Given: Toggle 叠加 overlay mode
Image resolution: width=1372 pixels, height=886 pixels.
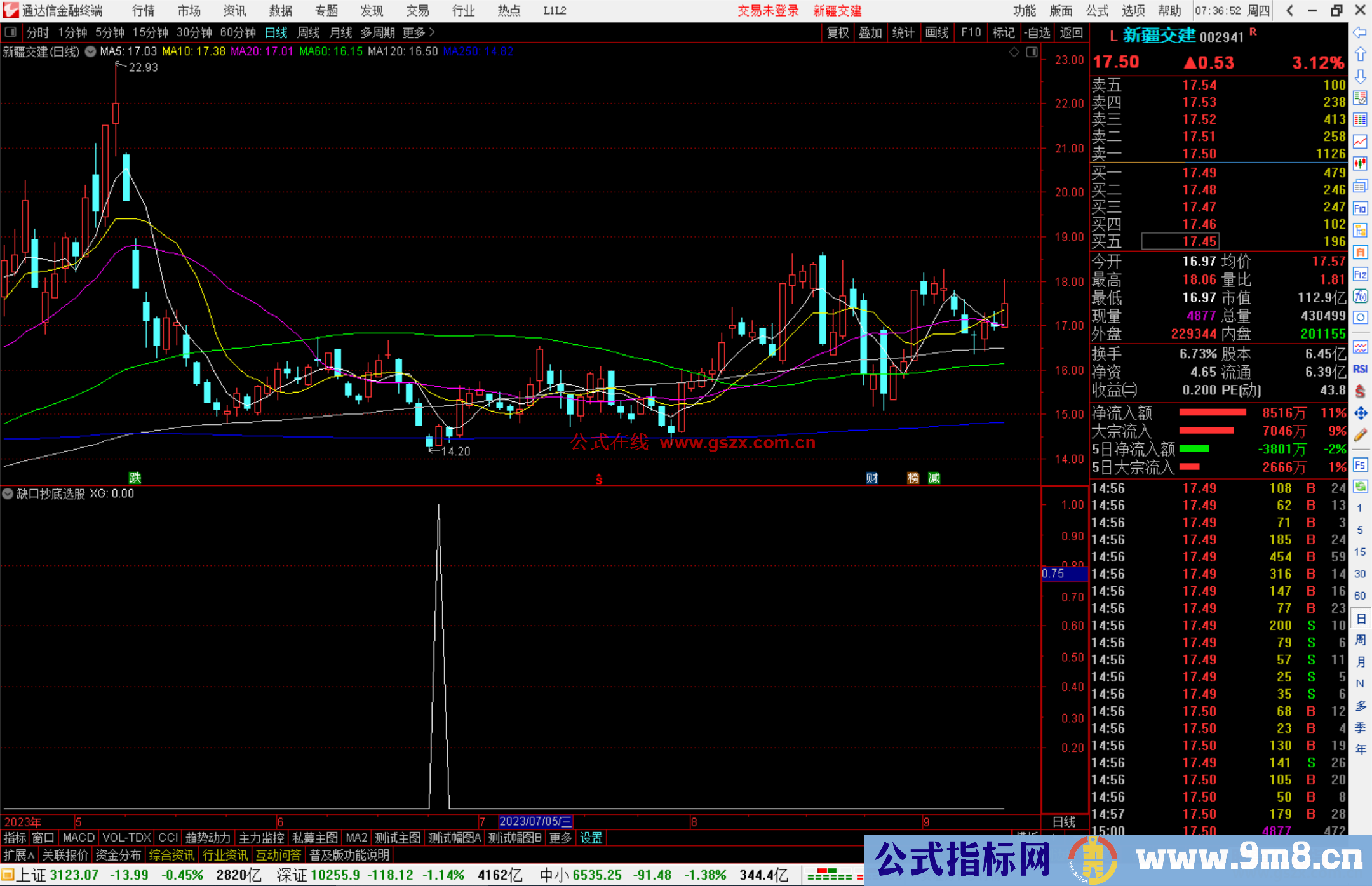Looking at the screenshot, I should pyautogui.click(x=870, y=32).
